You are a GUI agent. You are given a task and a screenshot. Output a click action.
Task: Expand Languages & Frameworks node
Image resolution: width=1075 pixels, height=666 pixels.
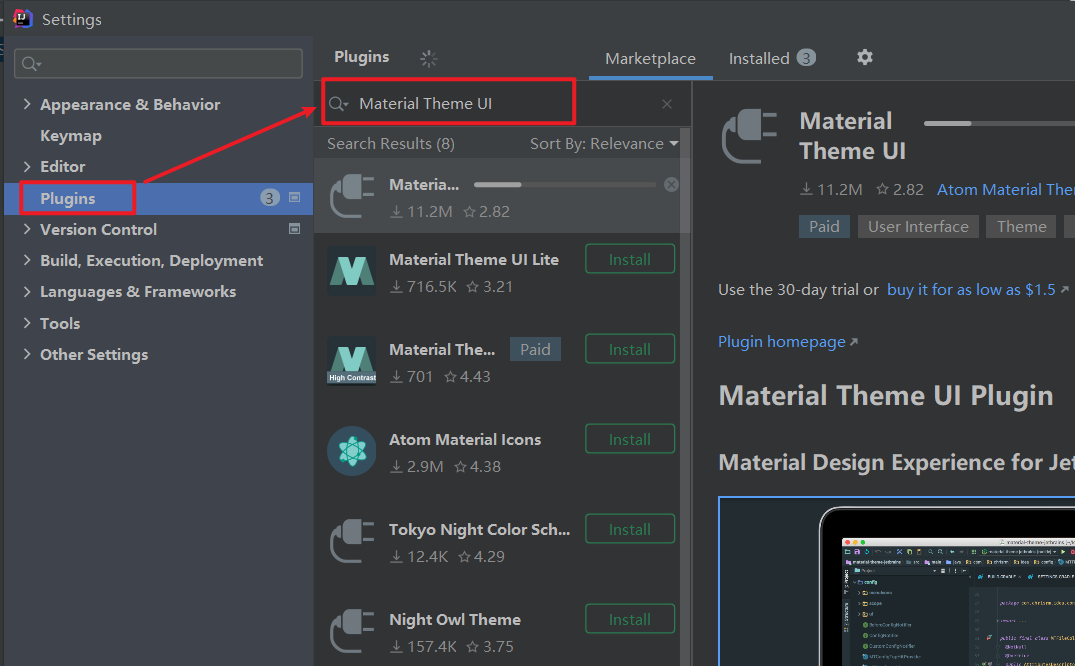point(27,292)
